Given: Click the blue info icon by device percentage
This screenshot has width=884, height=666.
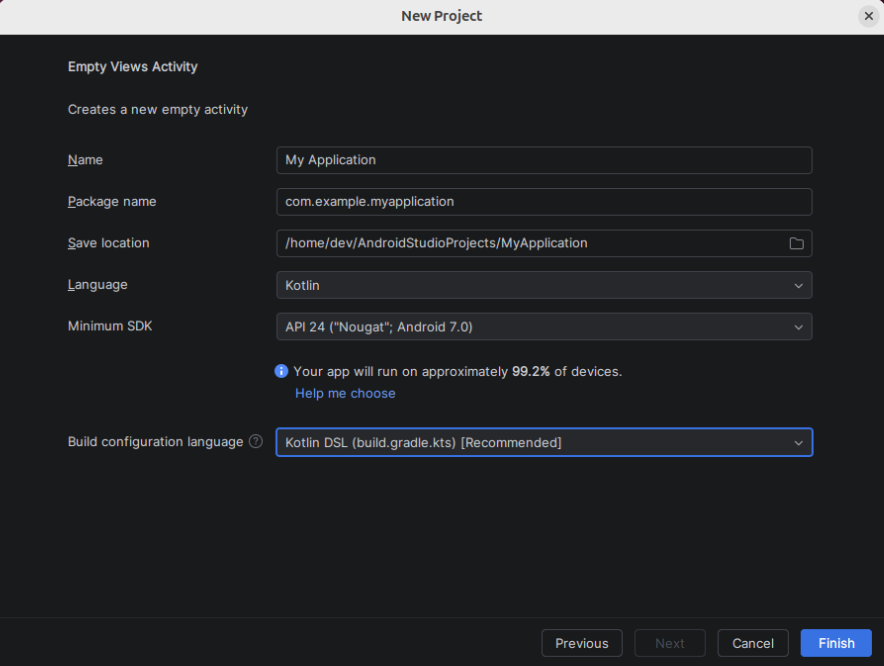Looking at the screenshot, I should [281, 371].
